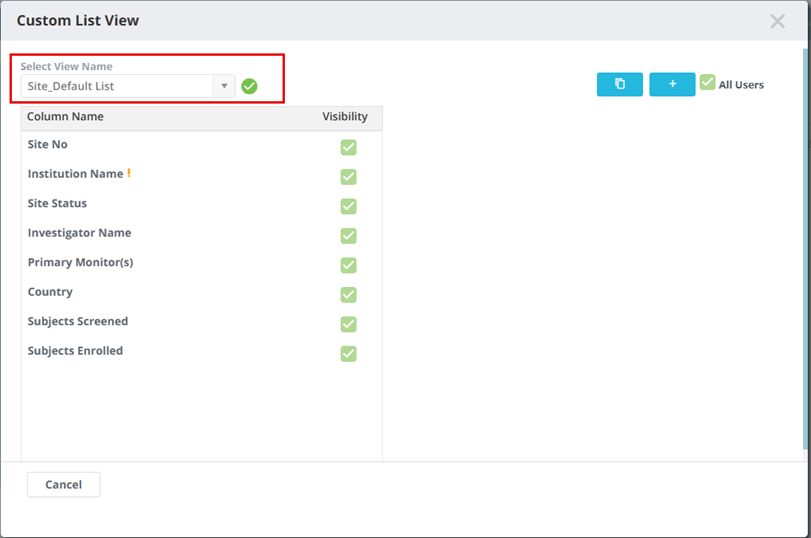This screenshot has width=811, height=538.
Task: Hide the Country column
Action: [x=348, y=295]
